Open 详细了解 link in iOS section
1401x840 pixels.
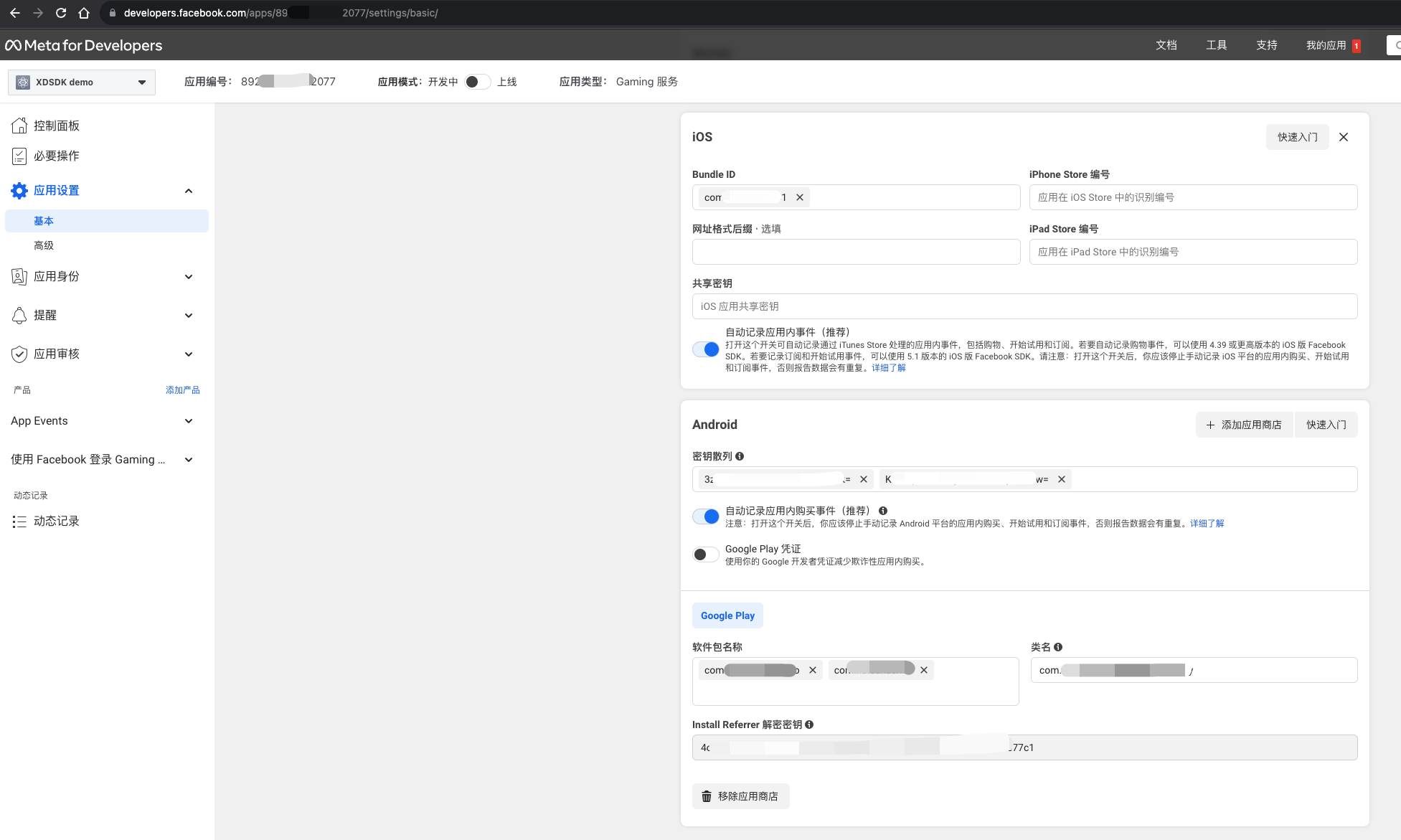[x=889, y=368]
